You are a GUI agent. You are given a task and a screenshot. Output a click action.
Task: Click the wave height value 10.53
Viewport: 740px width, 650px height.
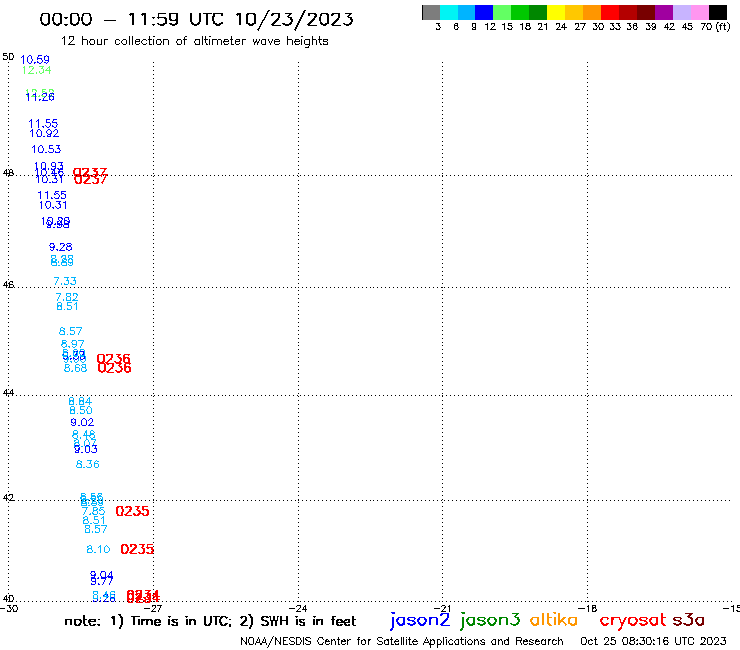tap(46, 149)
